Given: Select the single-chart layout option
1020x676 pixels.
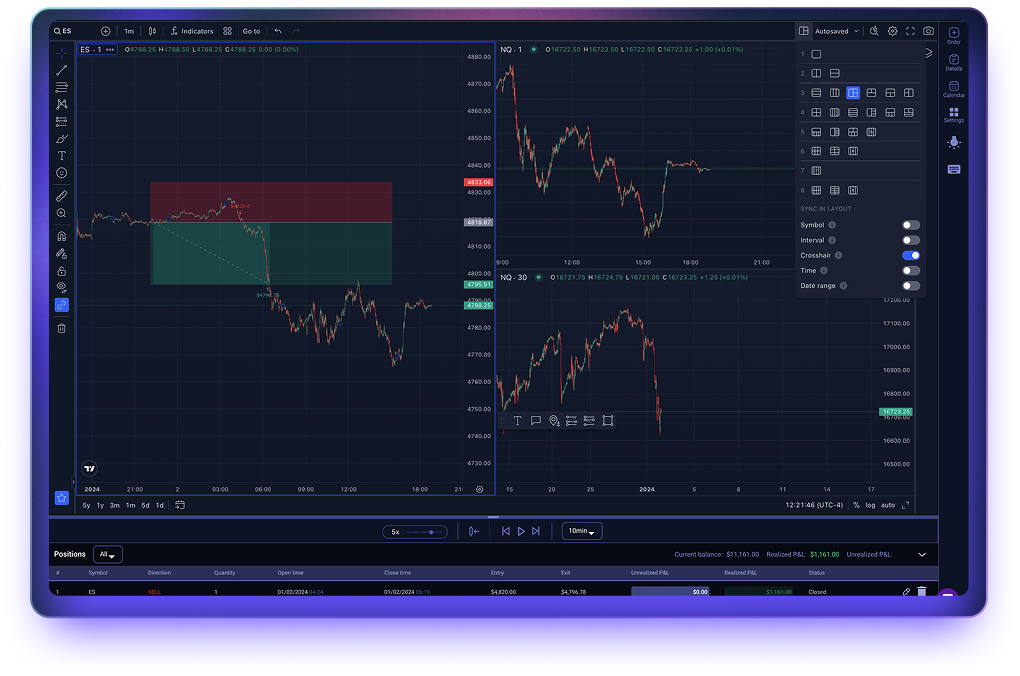Looking at the screenshot, I should click(816, 54).
